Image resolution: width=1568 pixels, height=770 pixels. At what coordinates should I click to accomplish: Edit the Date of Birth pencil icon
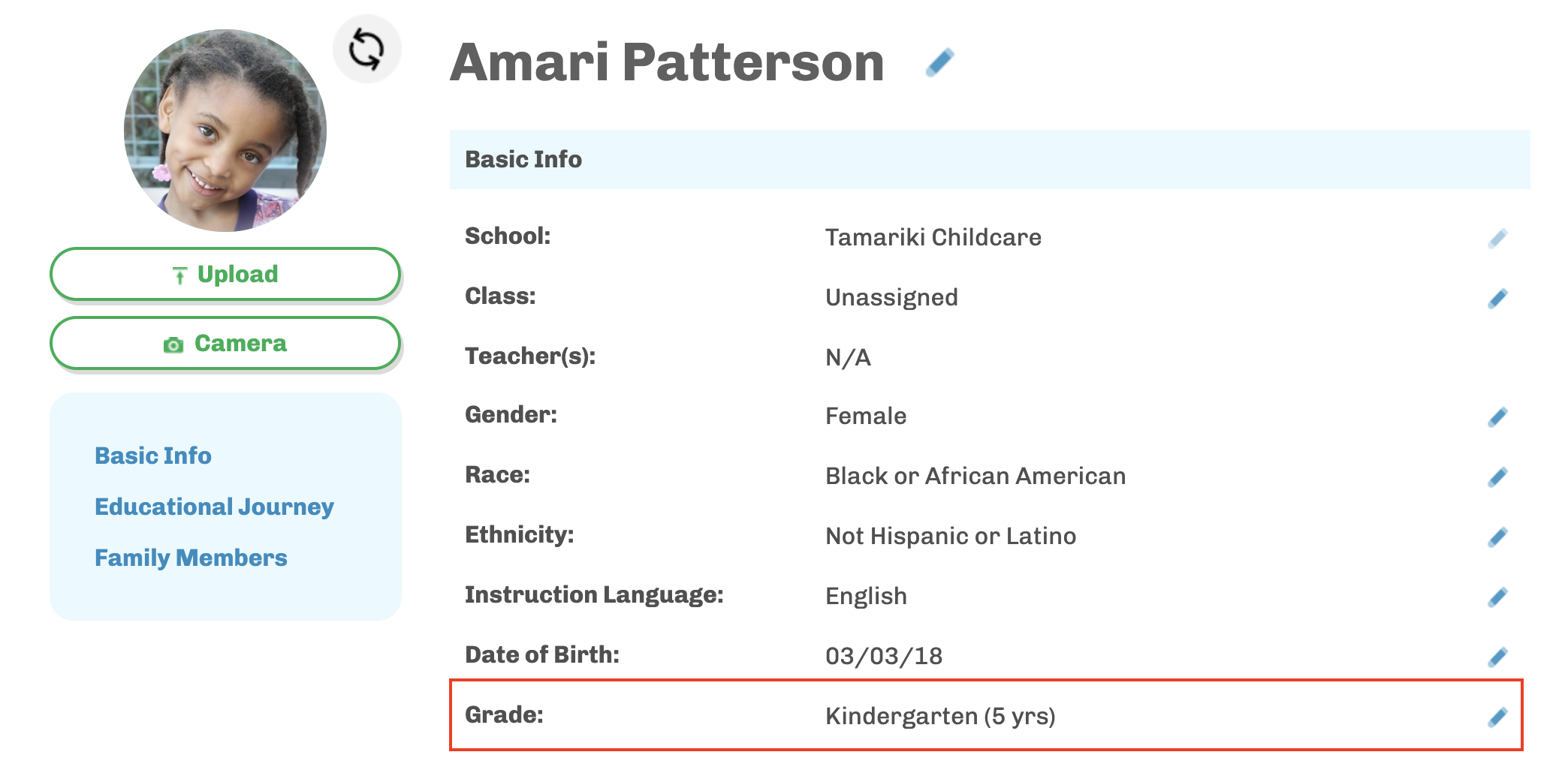click(1497, 657)
